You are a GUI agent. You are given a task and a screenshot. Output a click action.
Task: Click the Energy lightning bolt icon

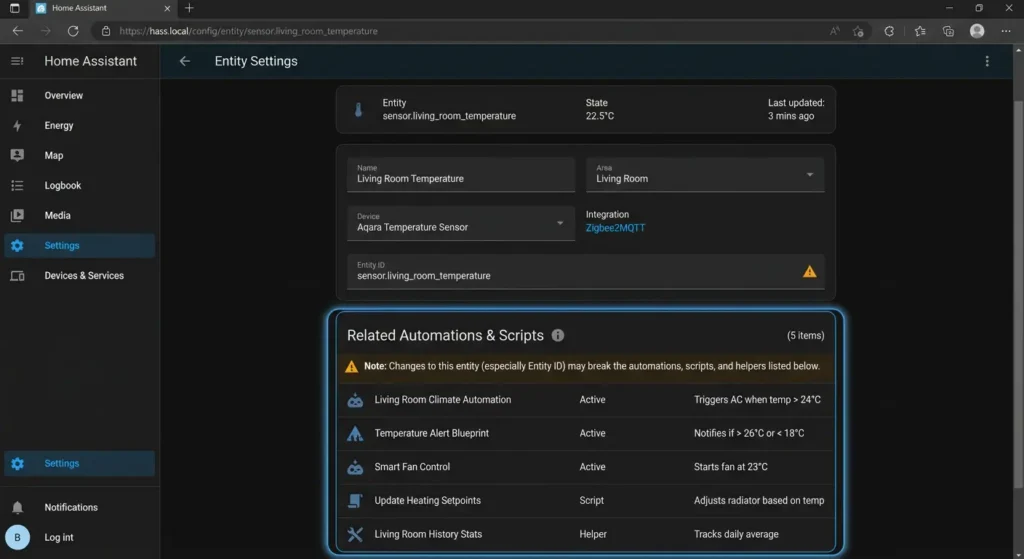tap(17, 125)
